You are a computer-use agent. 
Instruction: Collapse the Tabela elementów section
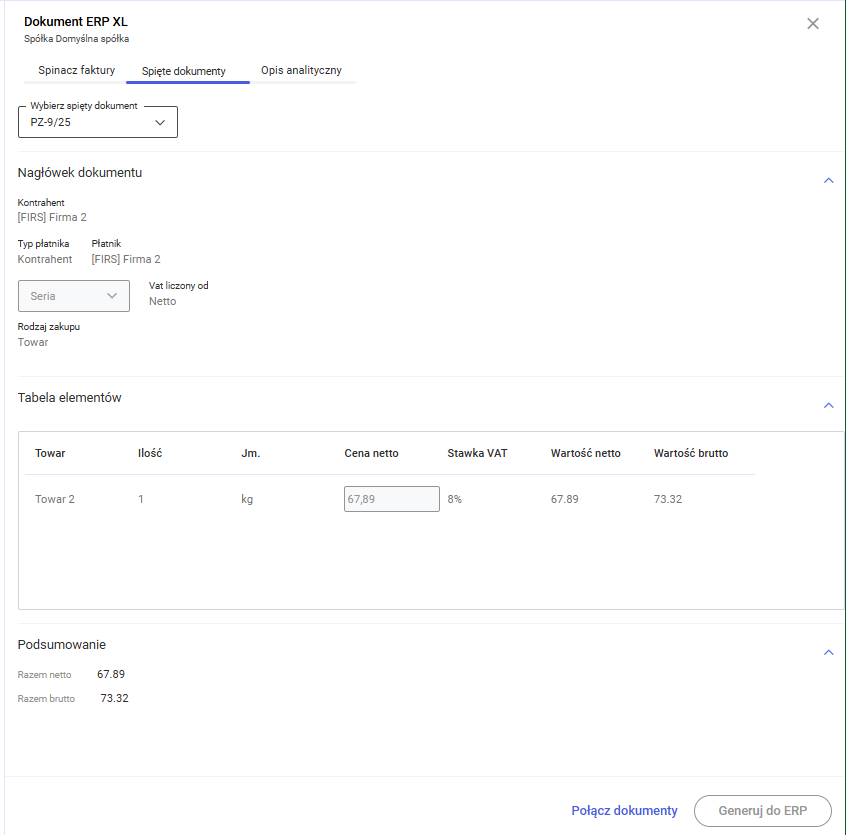(x=828, y=406)
